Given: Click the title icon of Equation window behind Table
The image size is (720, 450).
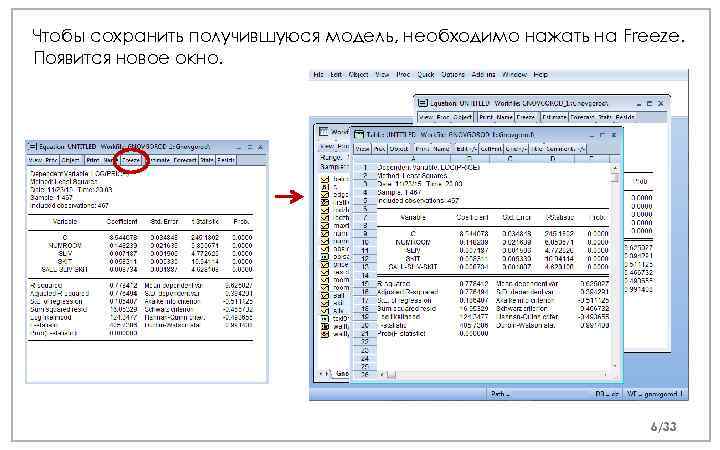Looking at the screenshot, I should 423,103.
